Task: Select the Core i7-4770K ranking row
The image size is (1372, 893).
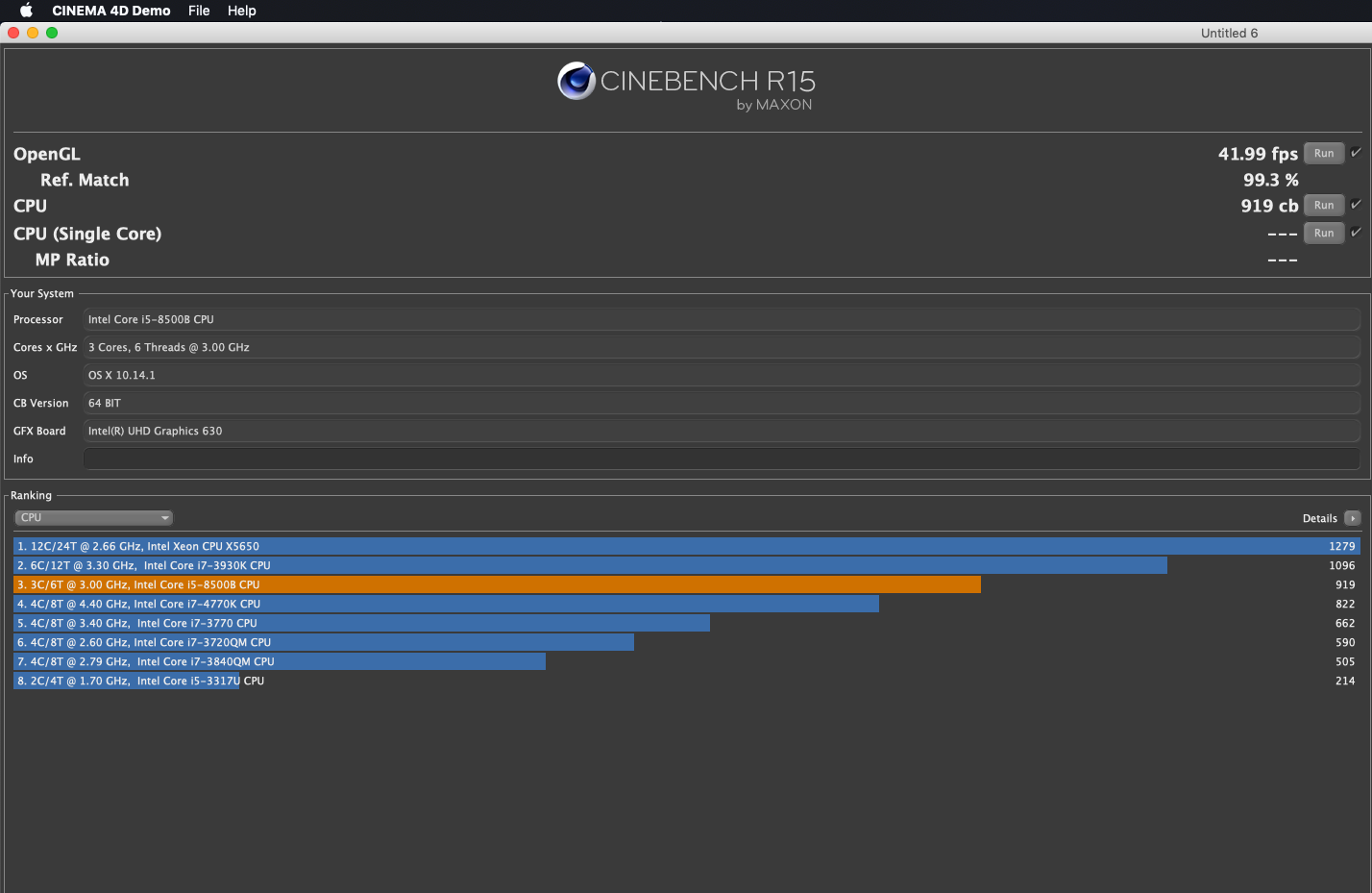Action: 687,604
